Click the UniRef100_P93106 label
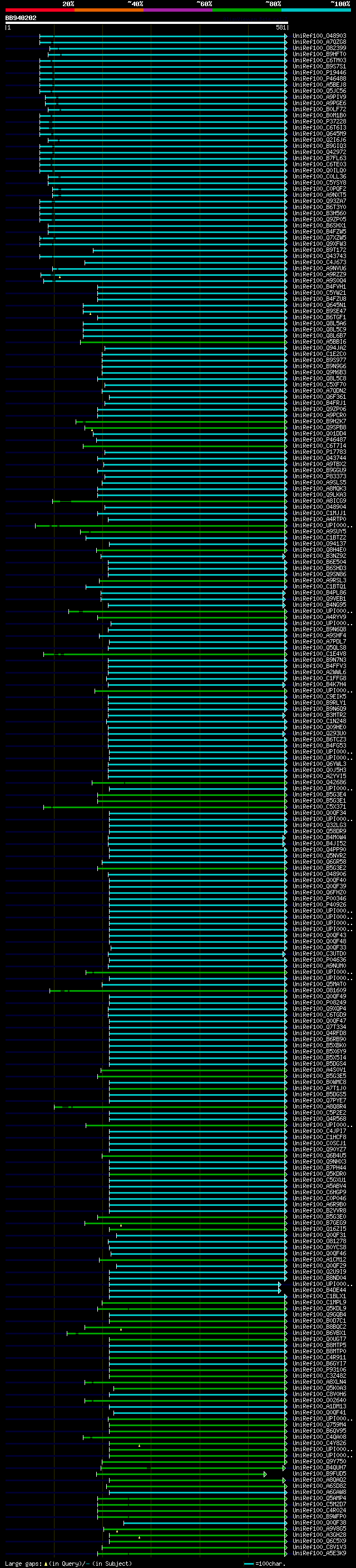This screenshot has width=356, height=1568. 319,1369
